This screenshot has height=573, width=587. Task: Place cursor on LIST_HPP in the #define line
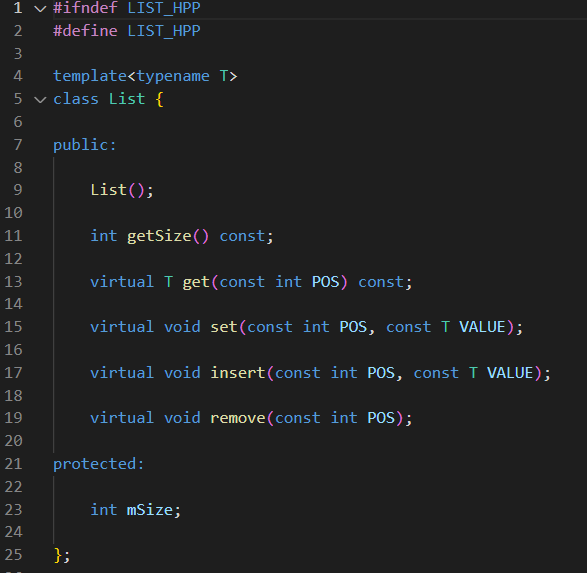[164, 31]
